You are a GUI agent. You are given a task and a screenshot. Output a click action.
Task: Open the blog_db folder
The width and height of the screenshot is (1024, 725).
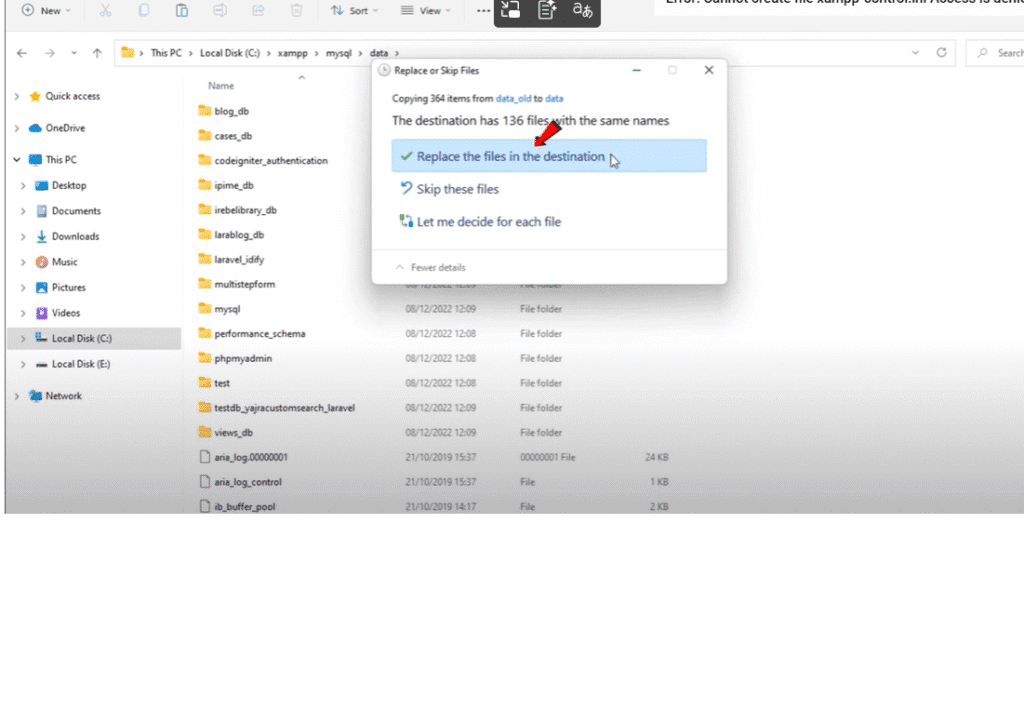coord(231,111)
